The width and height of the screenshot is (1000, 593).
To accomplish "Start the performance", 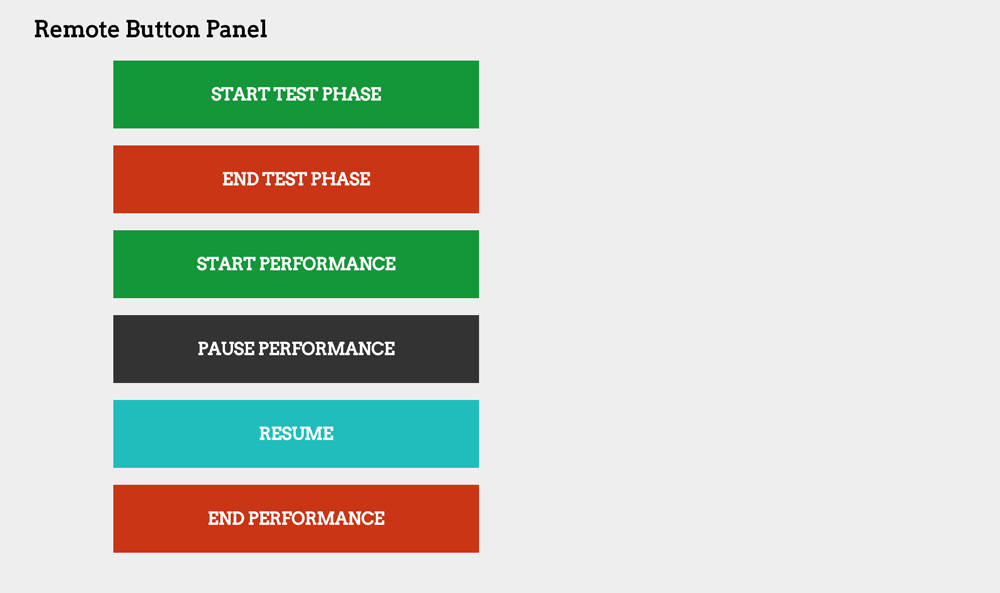I will click(x=296, y=264).
